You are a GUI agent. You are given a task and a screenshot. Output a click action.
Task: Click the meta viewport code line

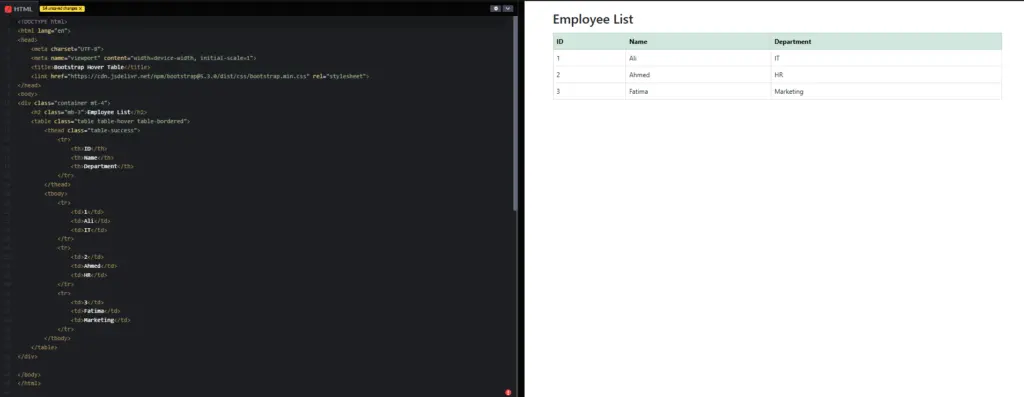point(143,57)
